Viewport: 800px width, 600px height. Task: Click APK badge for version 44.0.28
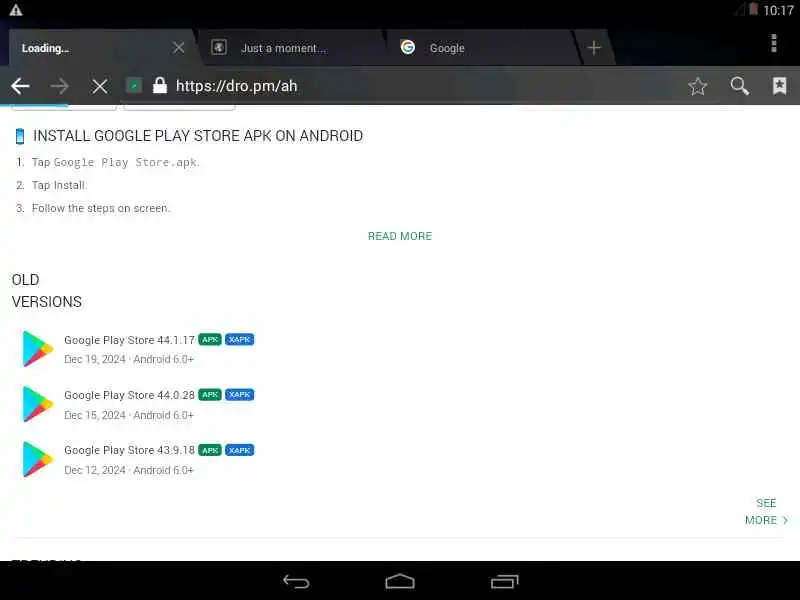tap(210, 395)
